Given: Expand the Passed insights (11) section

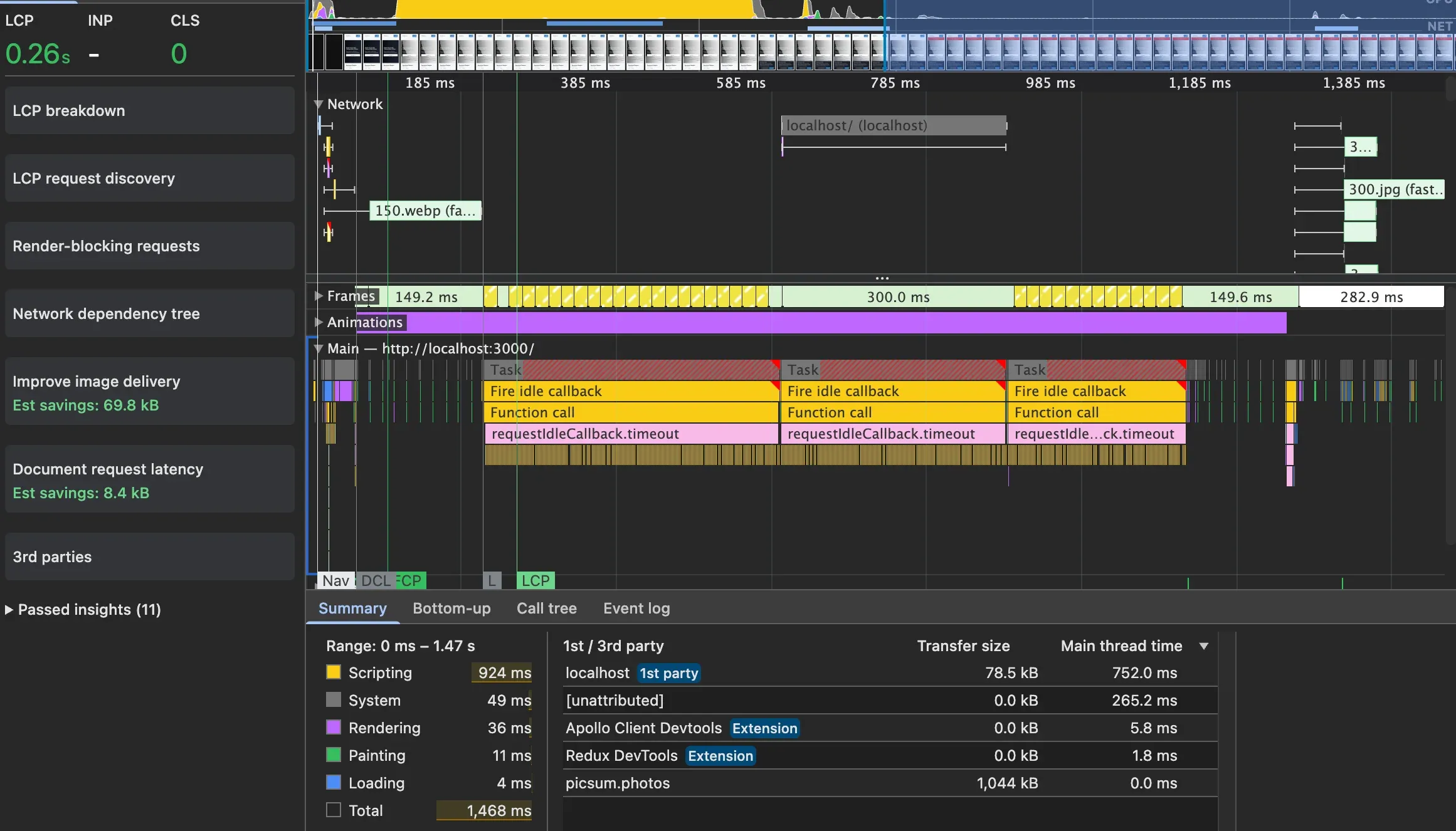Looking at the screenshot, I should pos(83,609).
